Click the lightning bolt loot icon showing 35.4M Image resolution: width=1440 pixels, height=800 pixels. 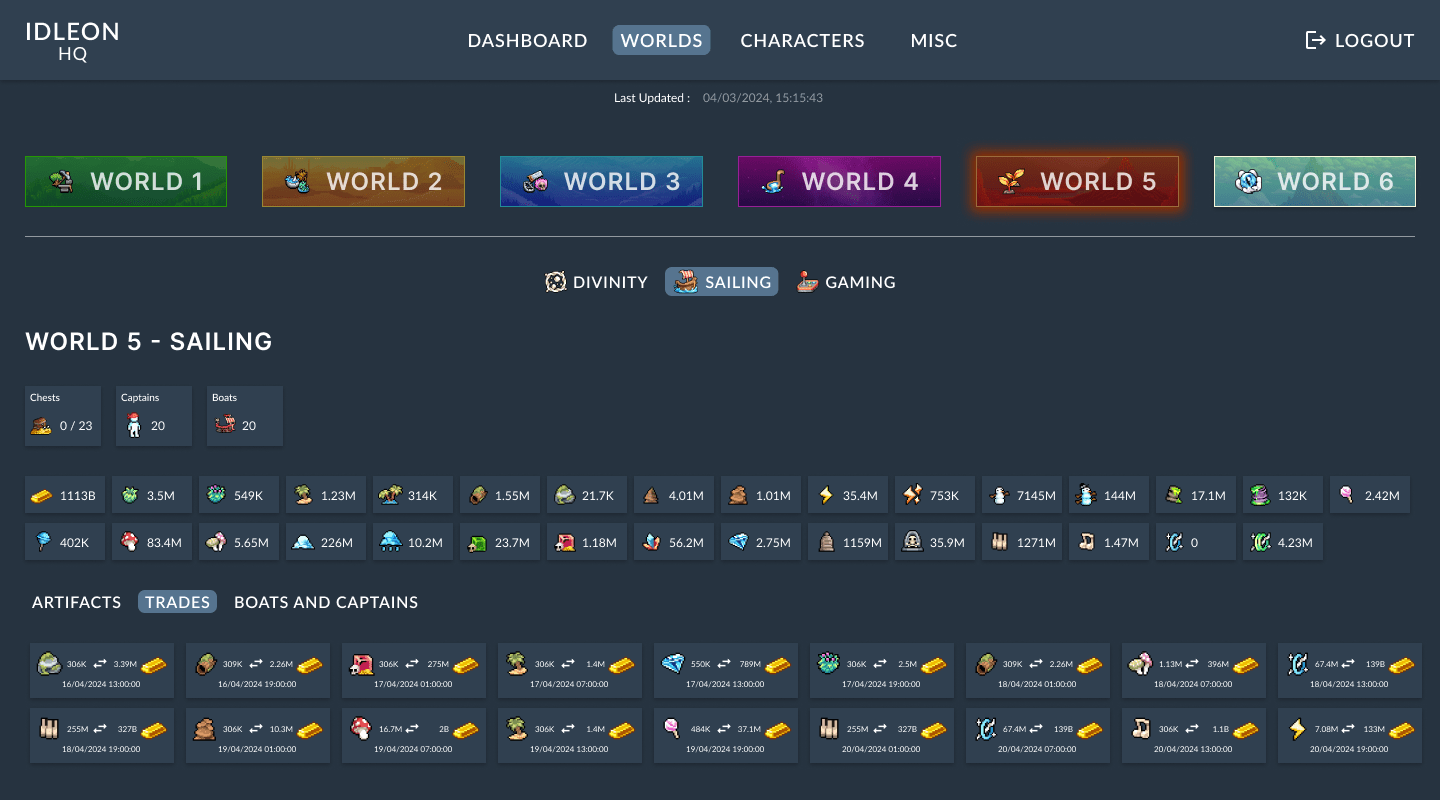point(825,495)
